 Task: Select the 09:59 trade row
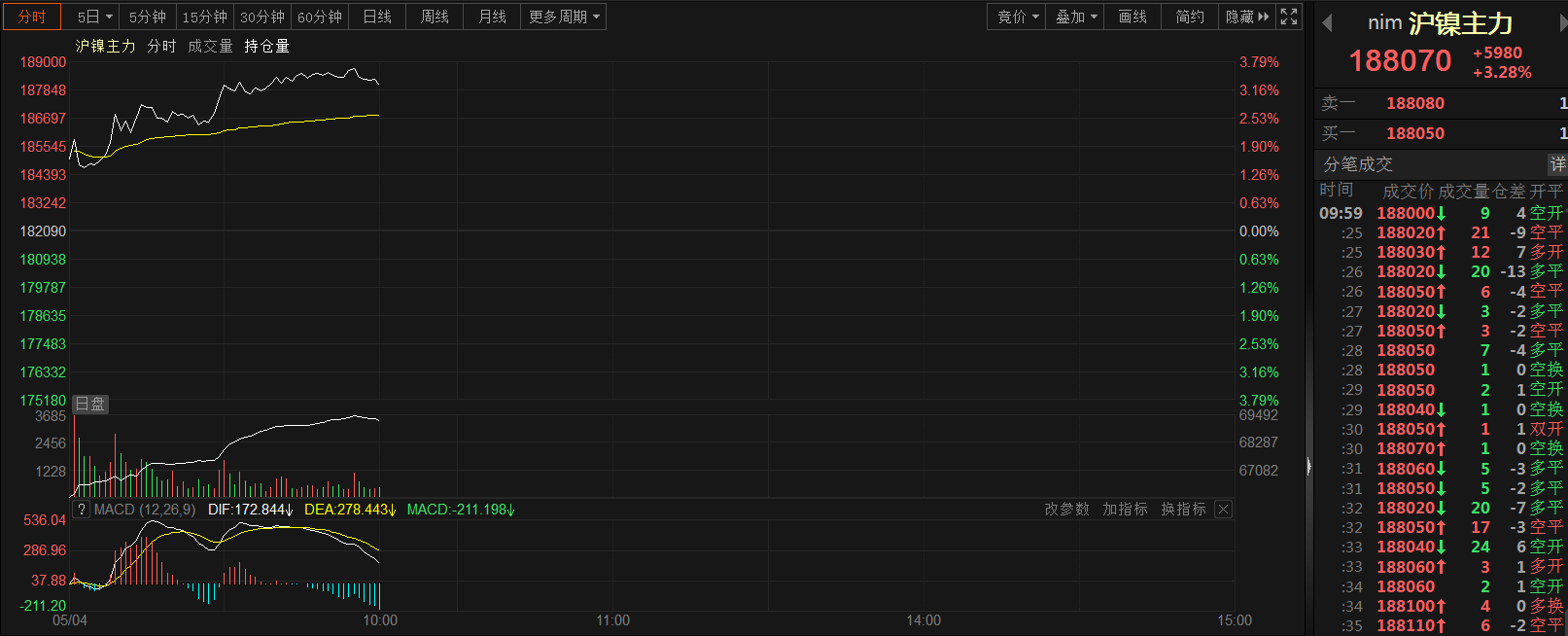pos(1442,213)
